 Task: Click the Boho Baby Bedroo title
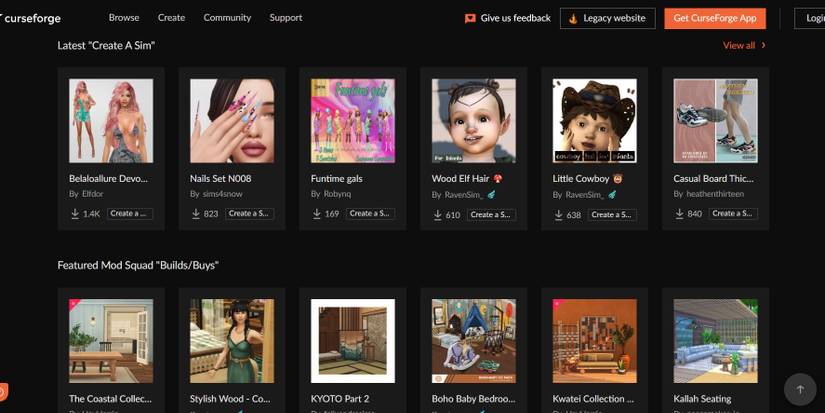tap(473, 399)
